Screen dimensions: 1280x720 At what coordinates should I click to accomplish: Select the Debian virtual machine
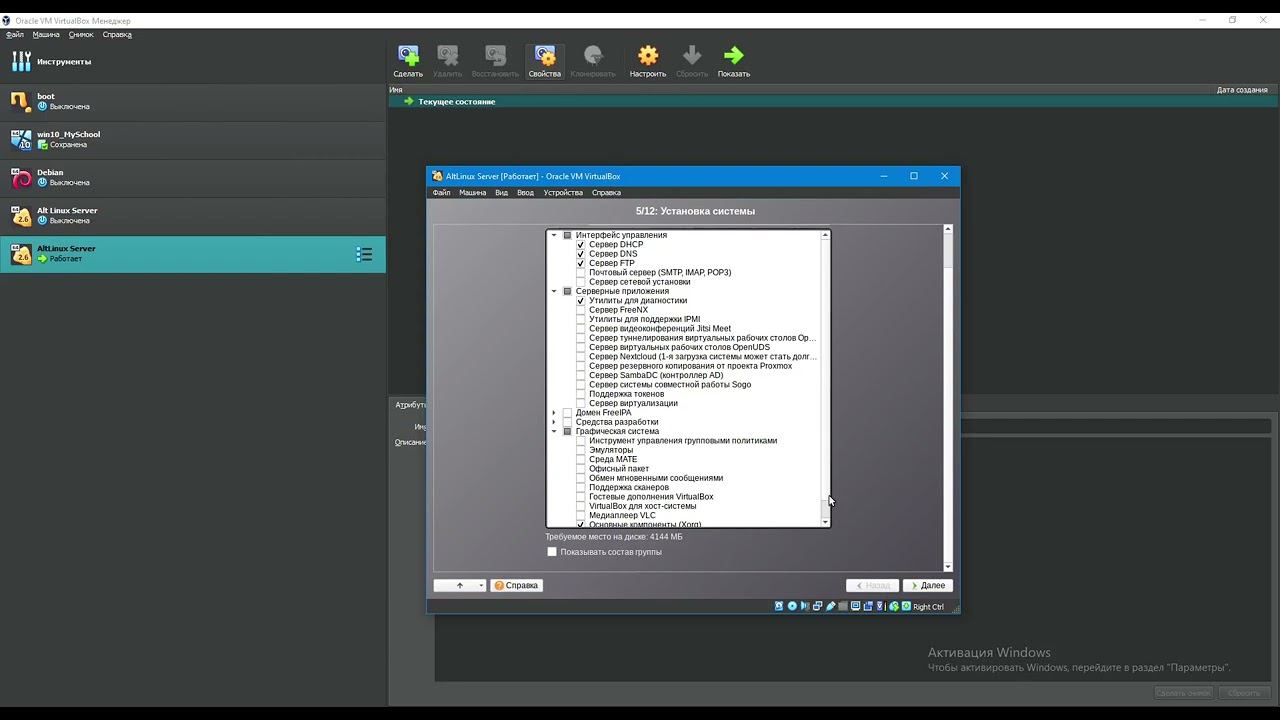[193, 177]
